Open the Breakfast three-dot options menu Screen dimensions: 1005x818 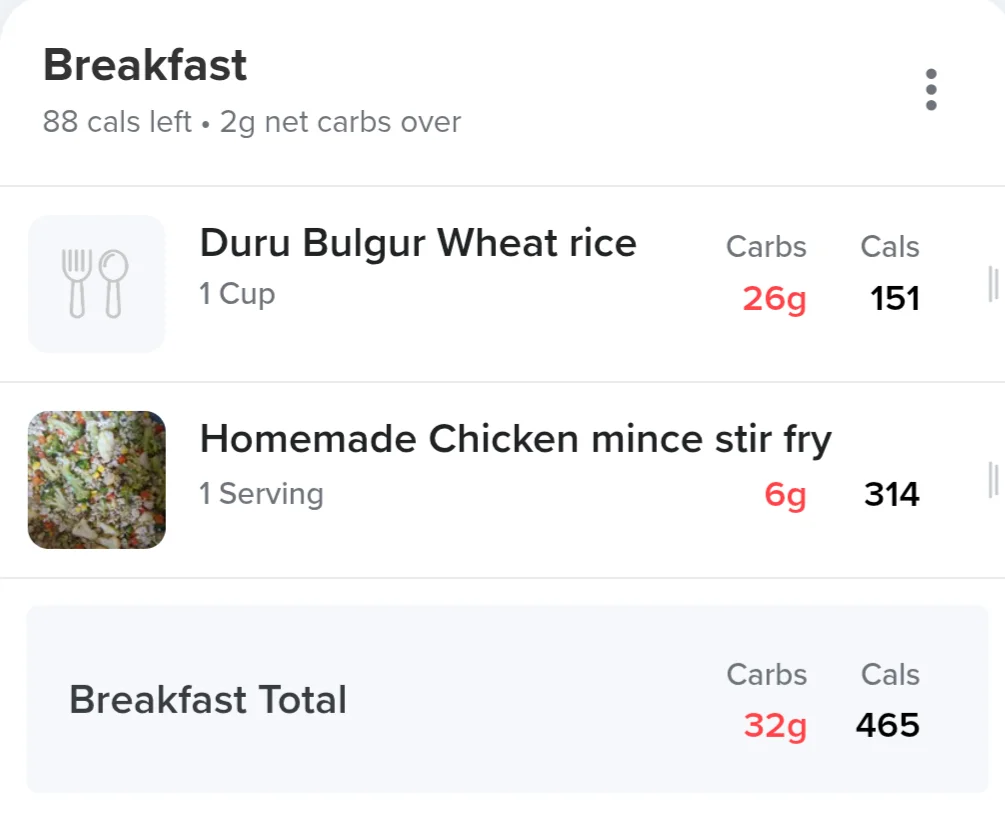point(931,90)
